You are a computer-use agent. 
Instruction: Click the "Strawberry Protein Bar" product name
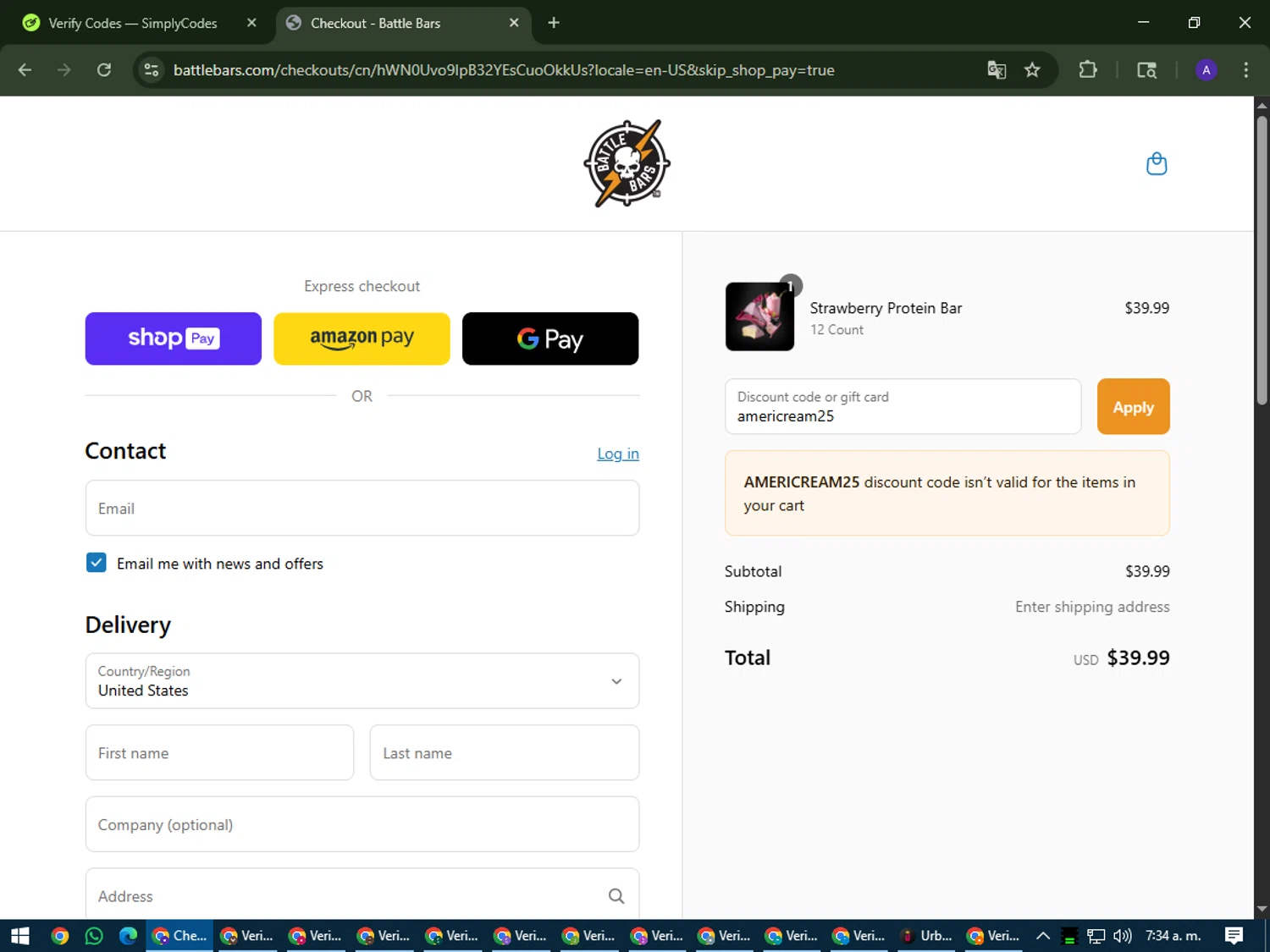point(886,308)
